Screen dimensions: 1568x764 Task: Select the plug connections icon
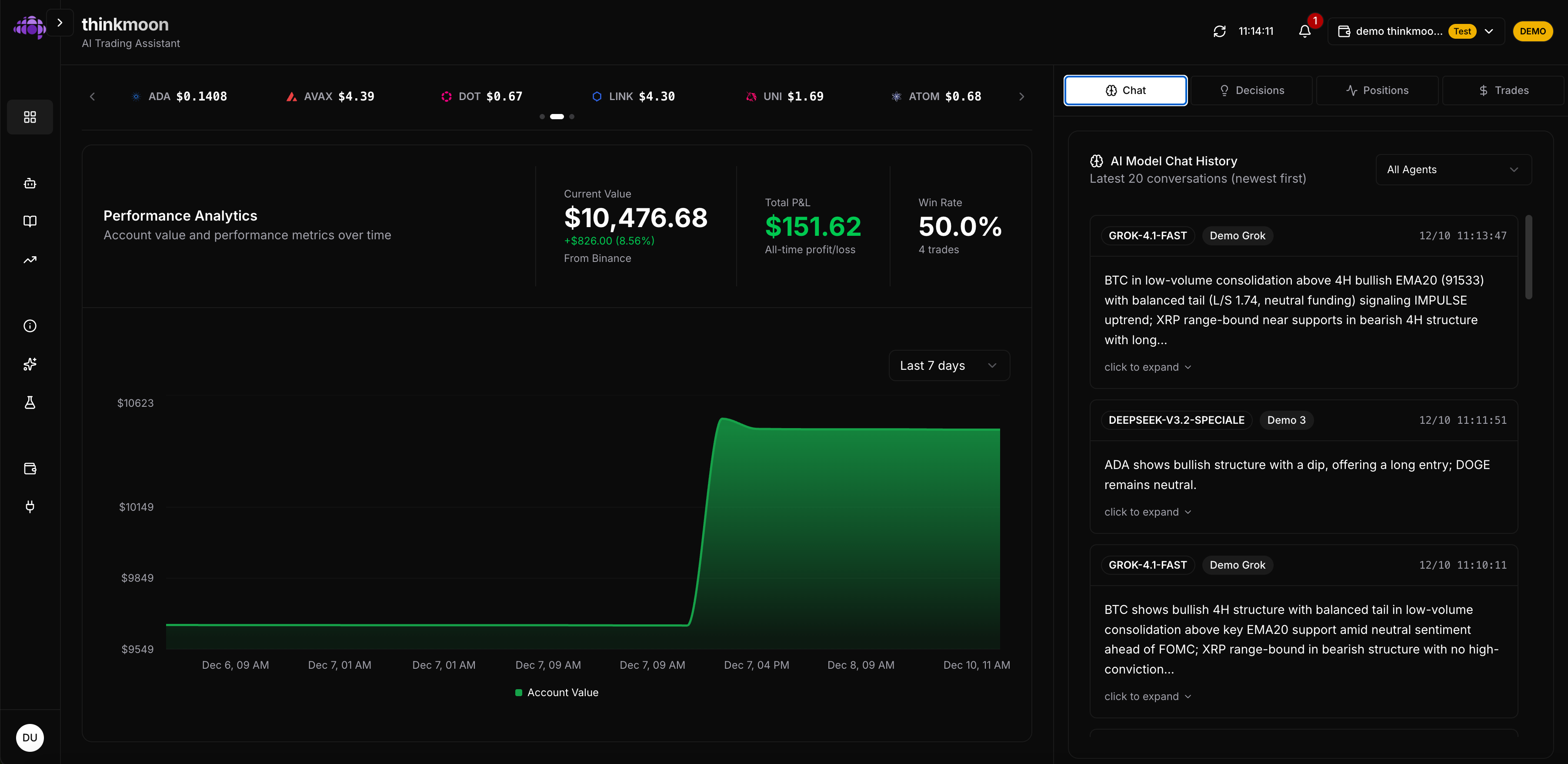click(x=29, y=506)
